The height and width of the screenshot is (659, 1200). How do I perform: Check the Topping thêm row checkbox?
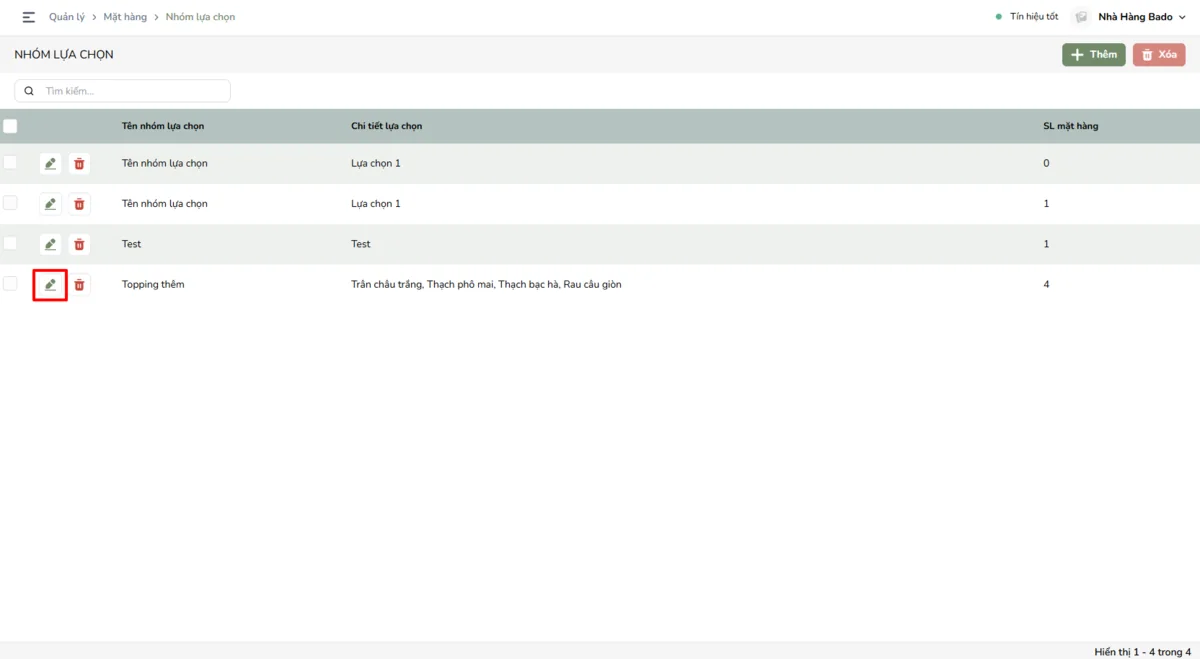[10, 284]
